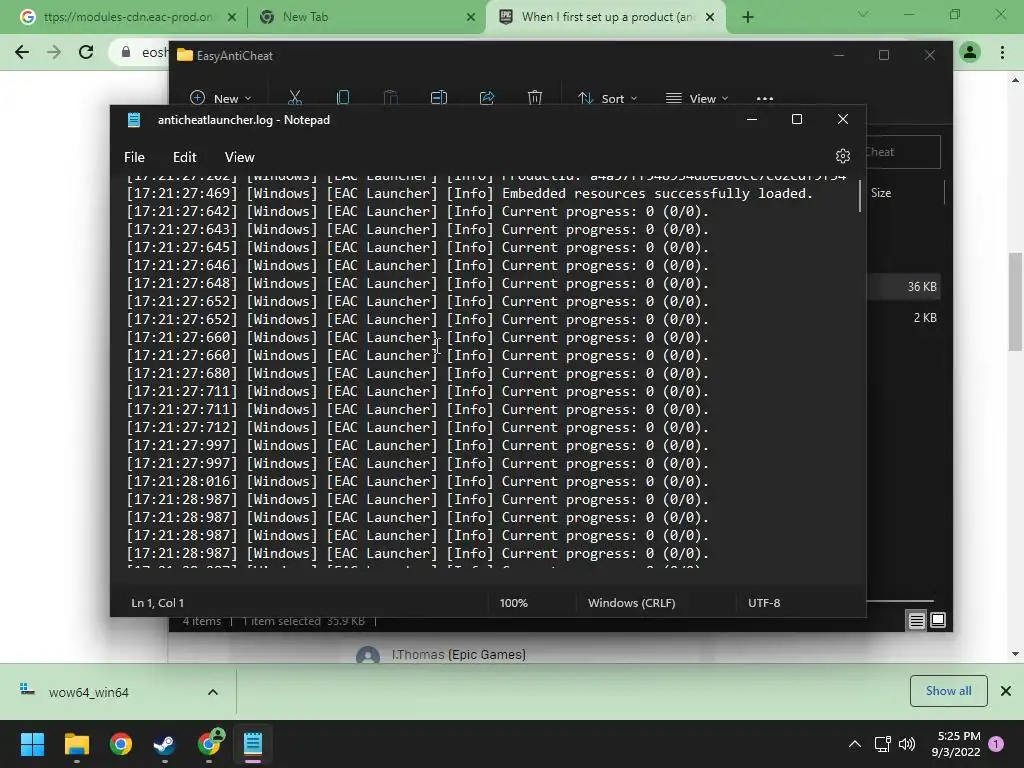Image resolution: width=1024 pixels, height=768 pixels.
Task: Click the Copy icon in File Explorer
Action: coord(342,98)
